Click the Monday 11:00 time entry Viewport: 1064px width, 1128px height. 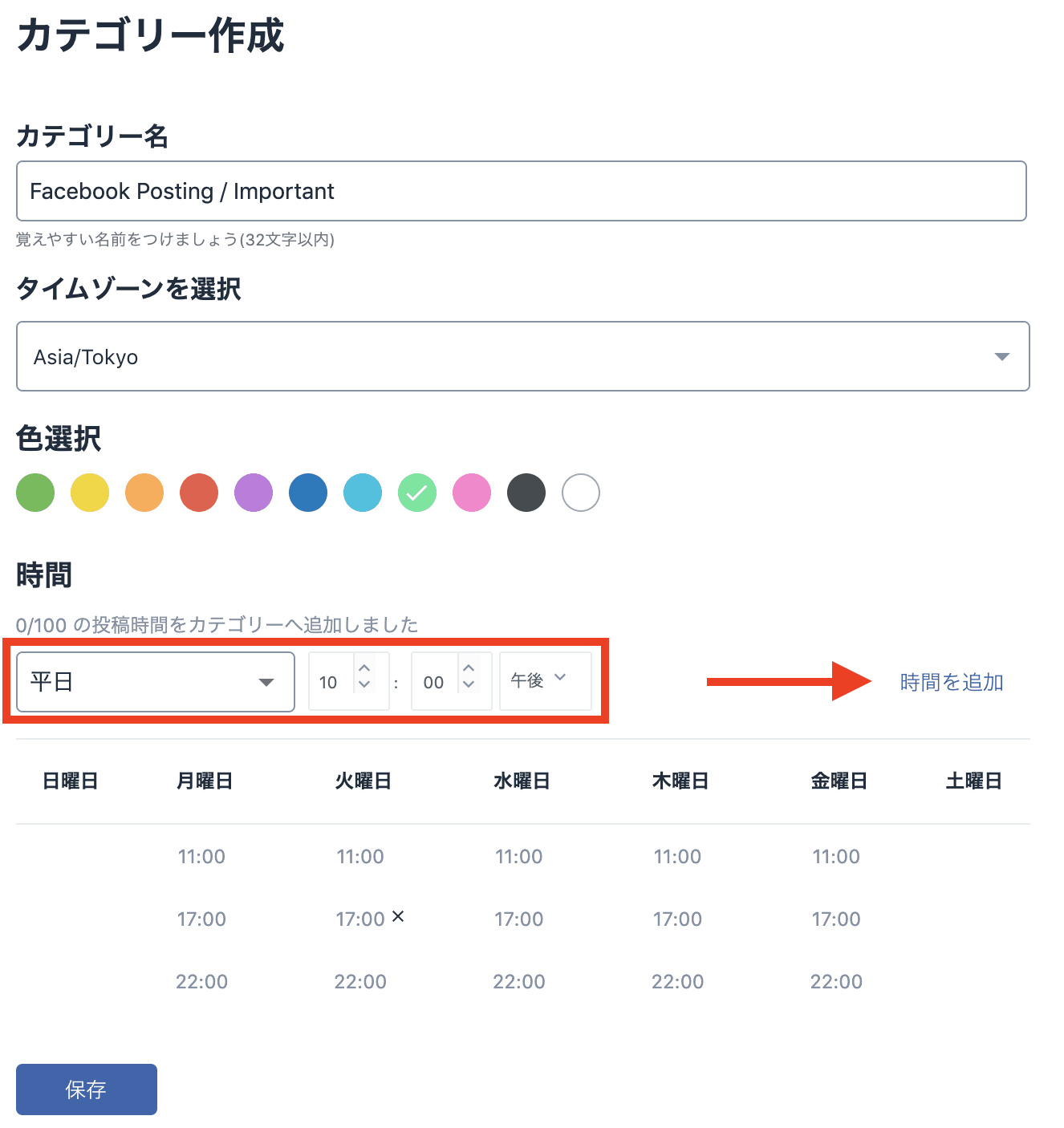pos(201,856)
